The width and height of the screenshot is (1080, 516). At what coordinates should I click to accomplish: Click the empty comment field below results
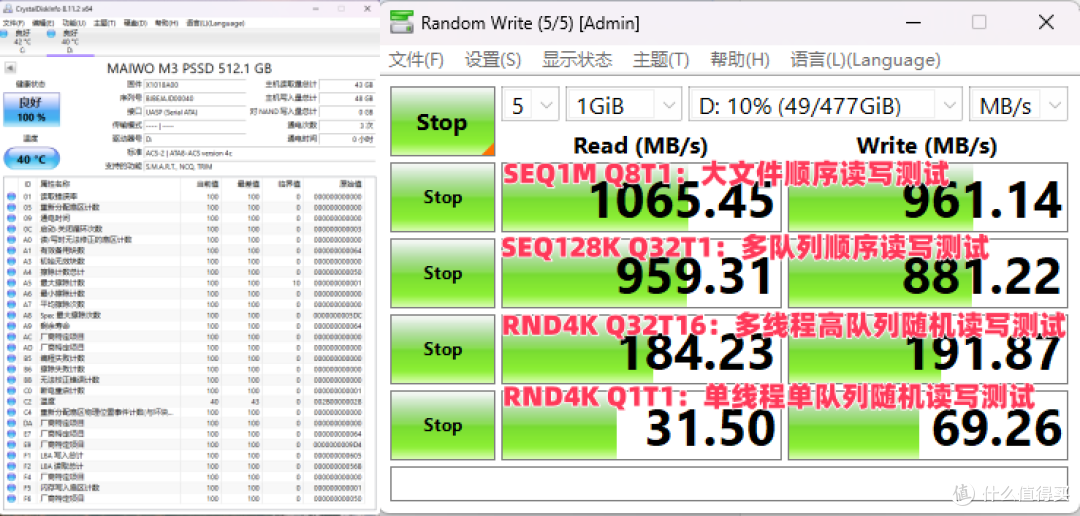click(729, 484)
